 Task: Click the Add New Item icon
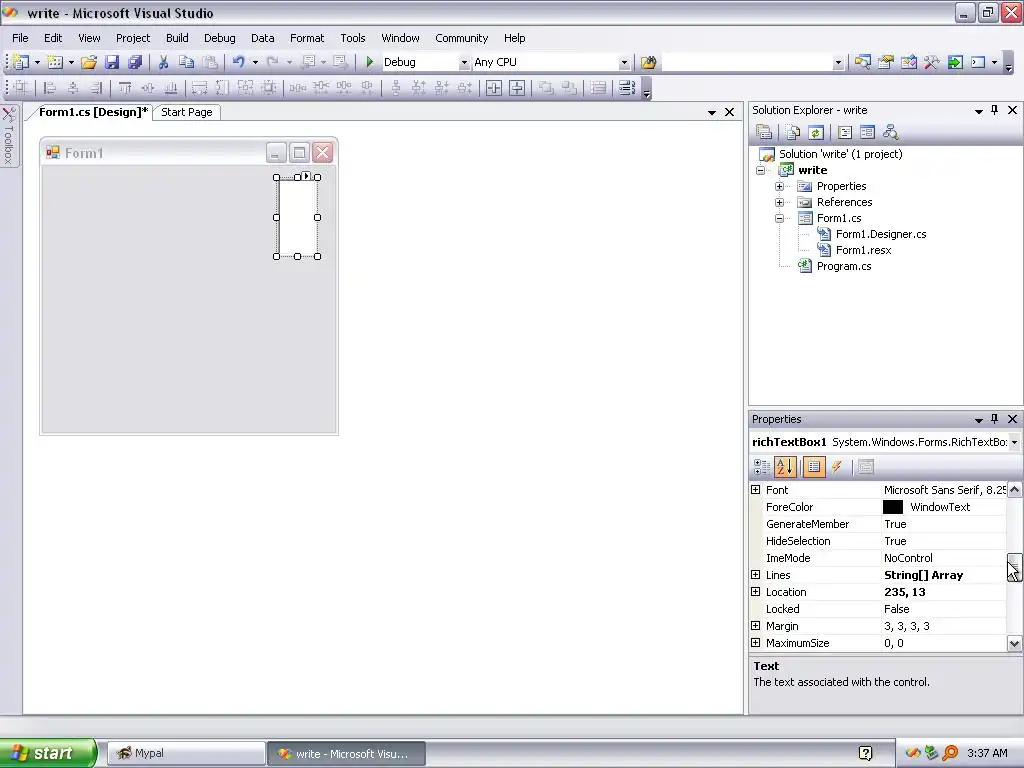pos(56,62)
